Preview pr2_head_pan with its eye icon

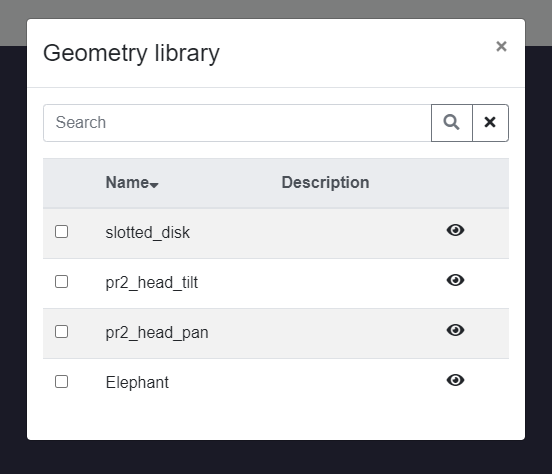point(455,330)
